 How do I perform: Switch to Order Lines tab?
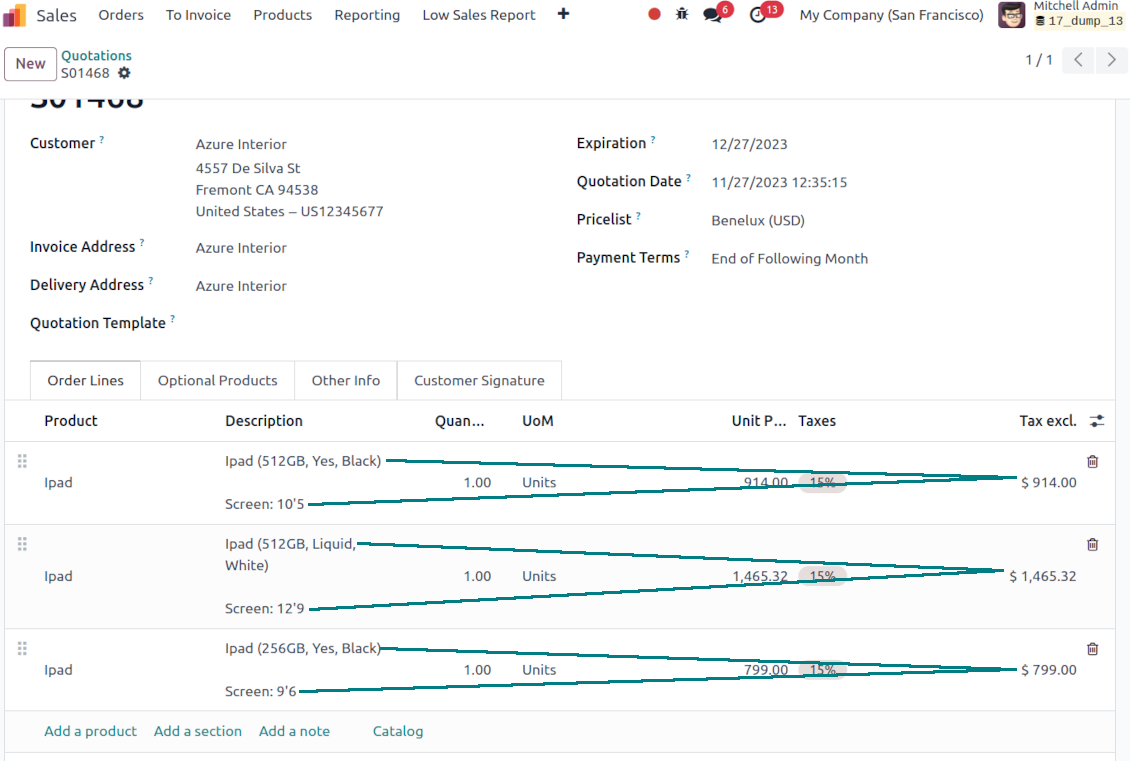click(86, 380)
